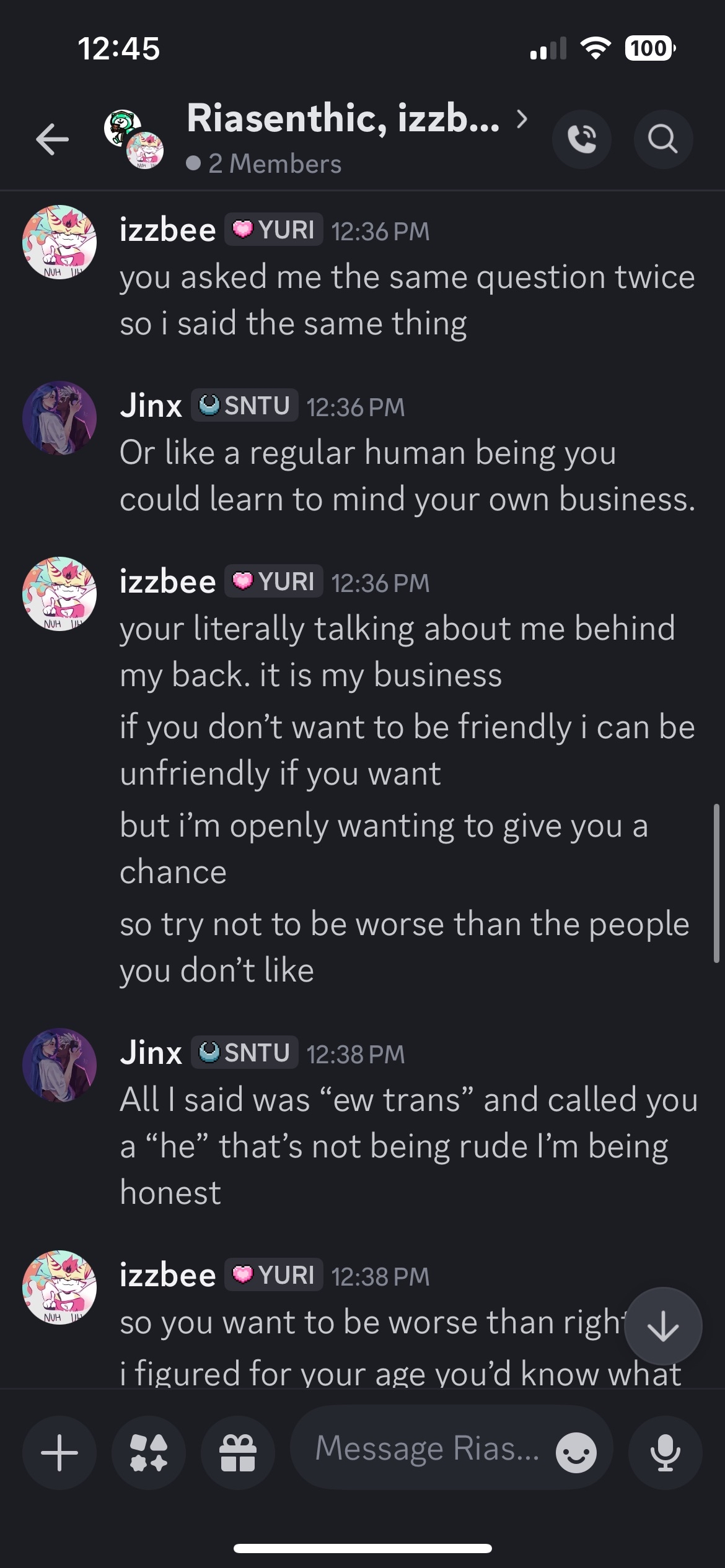Image resolution: width=725 pixels, height=1568 pixels.
Task: Tap the Jinx username at 12:38 PM
Action: tap(151, 1053)
